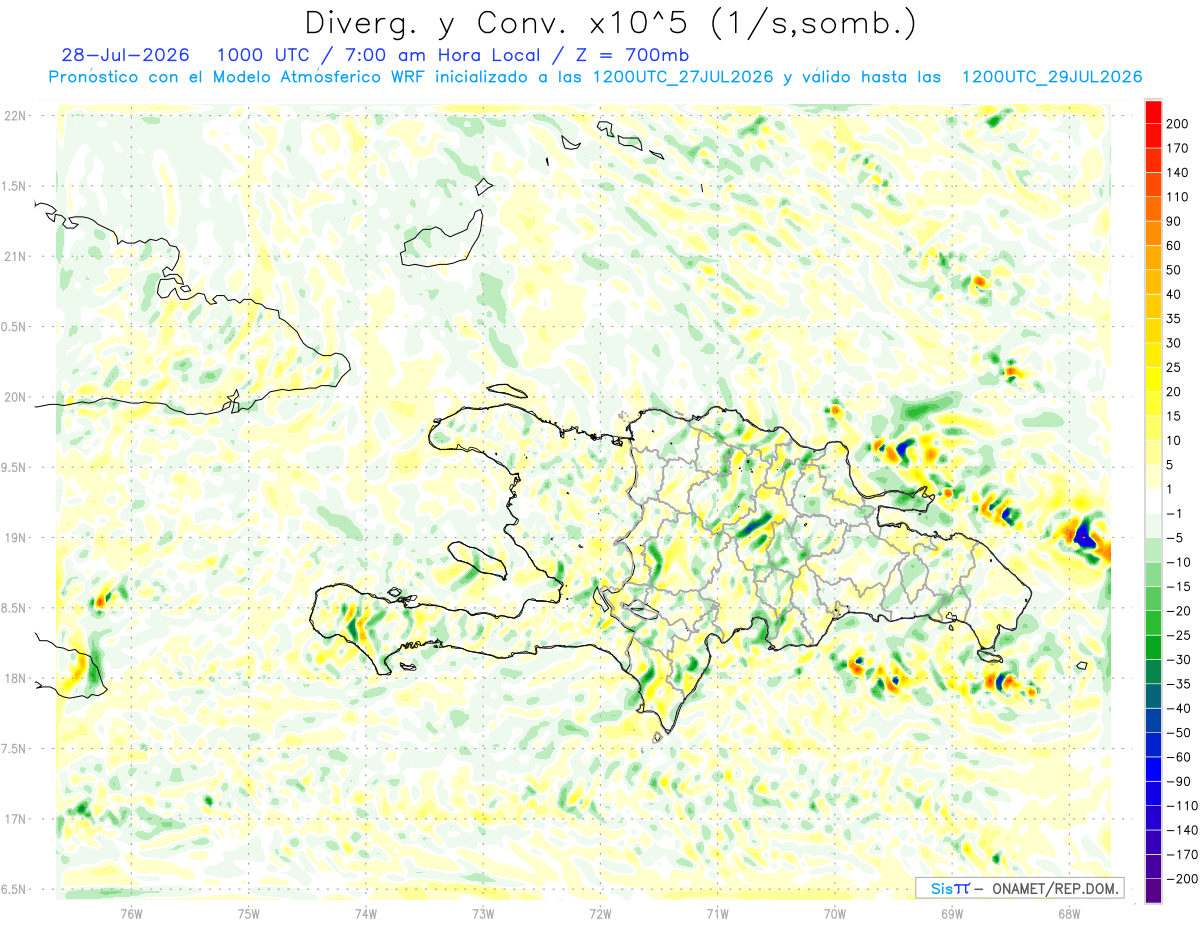Click the colorbar value "50"
This screenshot has width=1200, height=927.
(1174, 270)
